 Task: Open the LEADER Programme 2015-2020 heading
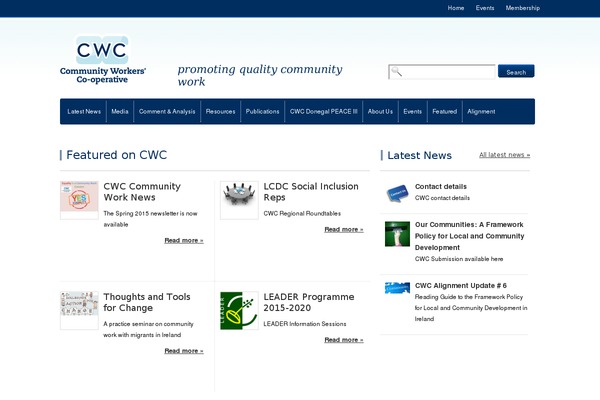(x=309, y=302)
